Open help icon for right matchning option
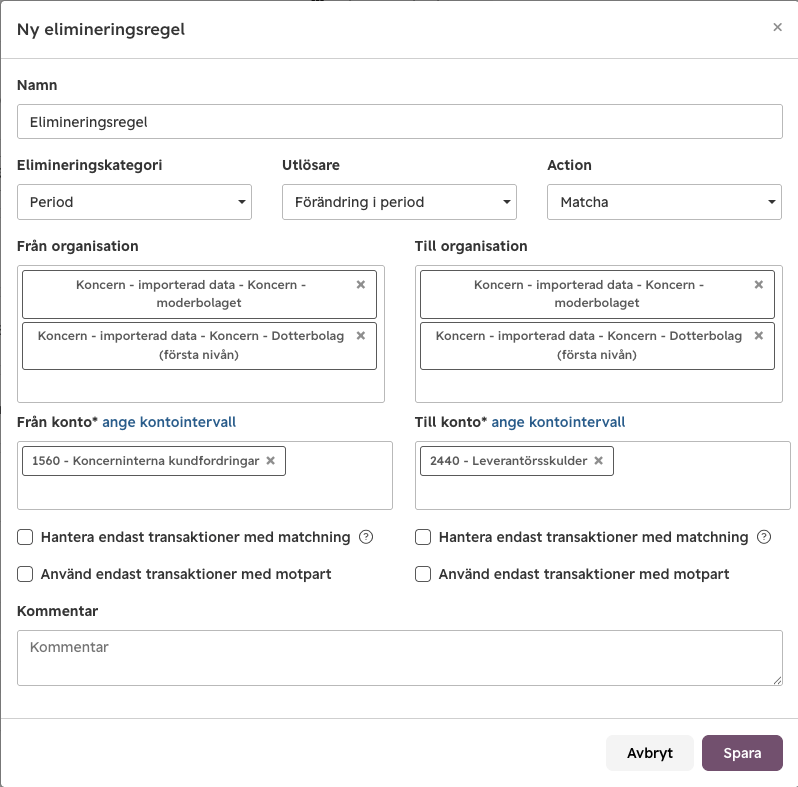 tap(764, 537)
